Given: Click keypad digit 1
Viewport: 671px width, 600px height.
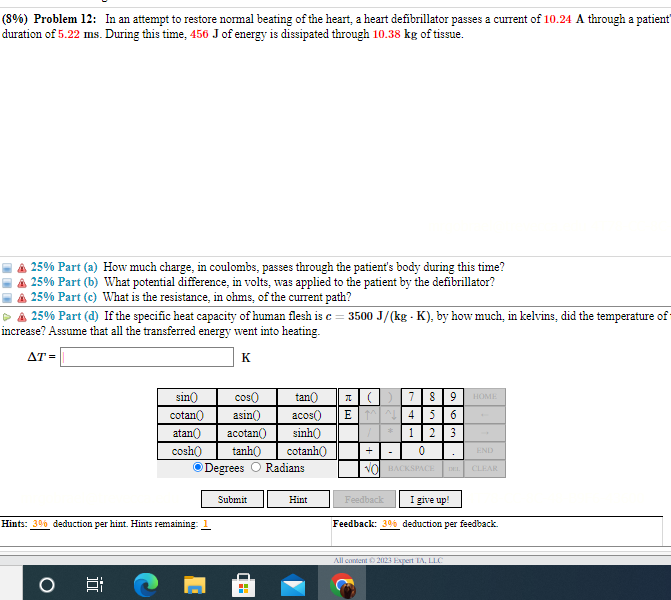Looking at the screenshot, I should (411, 433).
